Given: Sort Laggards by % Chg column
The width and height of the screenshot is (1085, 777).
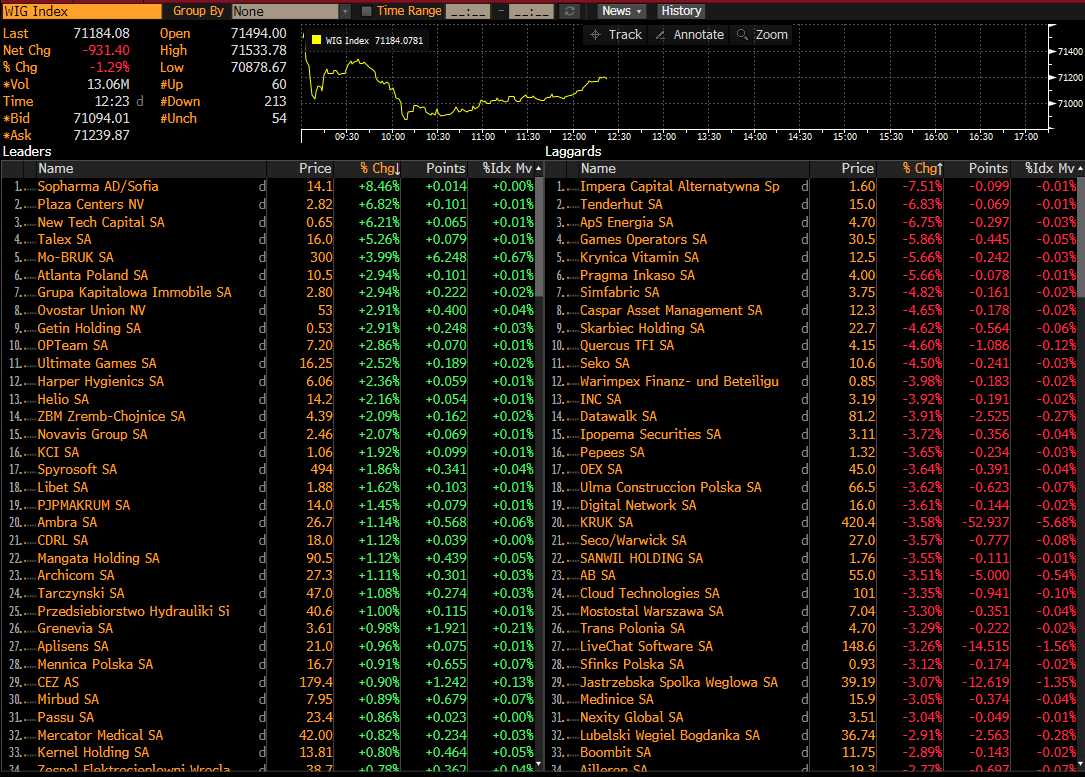Looking at the screenshot, I should [x=921, y=169].
